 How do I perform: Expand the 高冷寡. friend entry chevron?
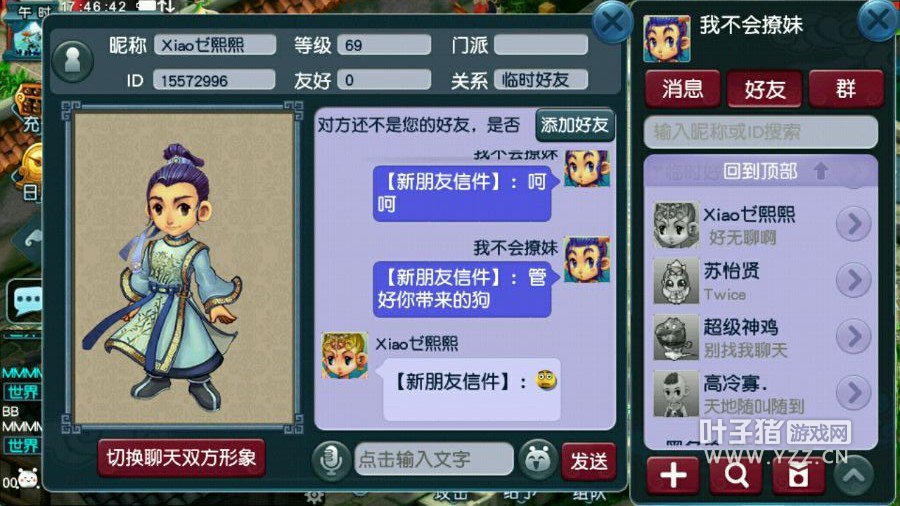click(x=854, y=392)
